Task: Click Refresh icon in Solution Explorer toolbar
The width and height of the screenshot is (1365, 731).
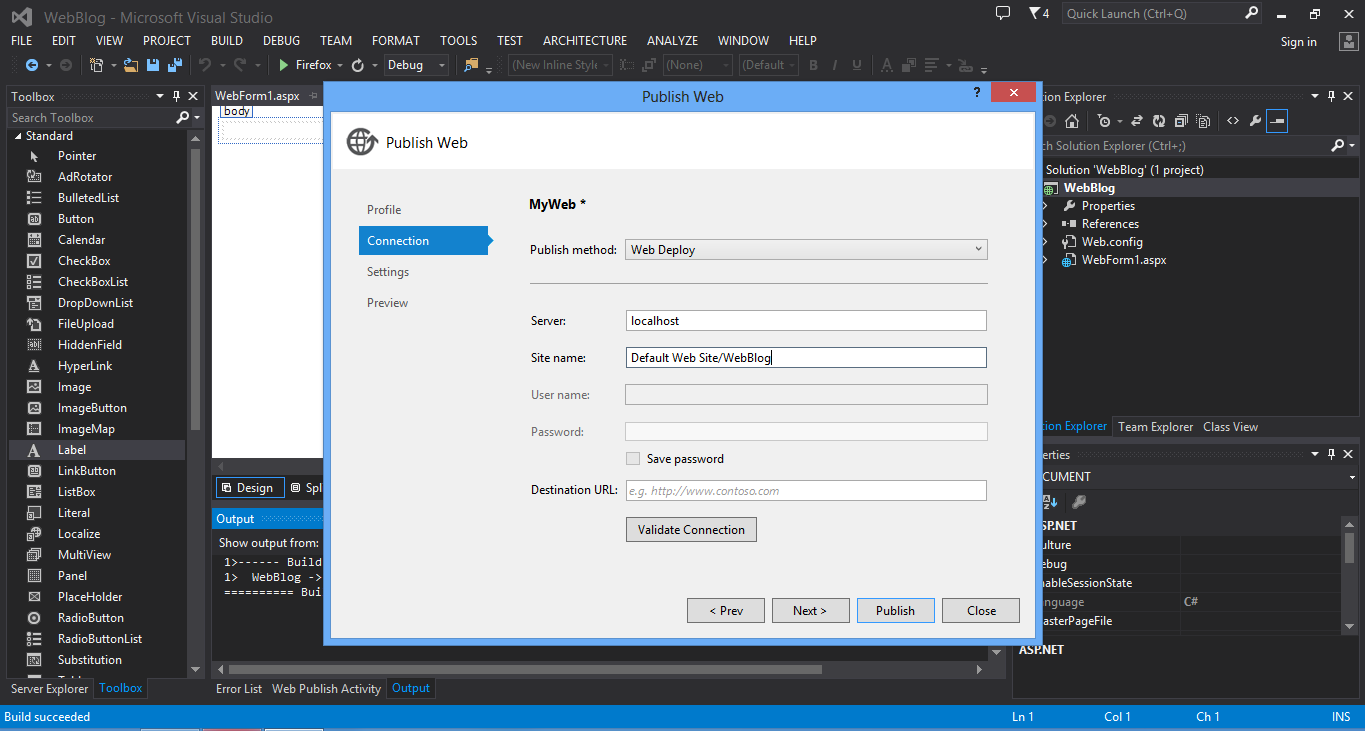Action: click(x=1159, y=121)
